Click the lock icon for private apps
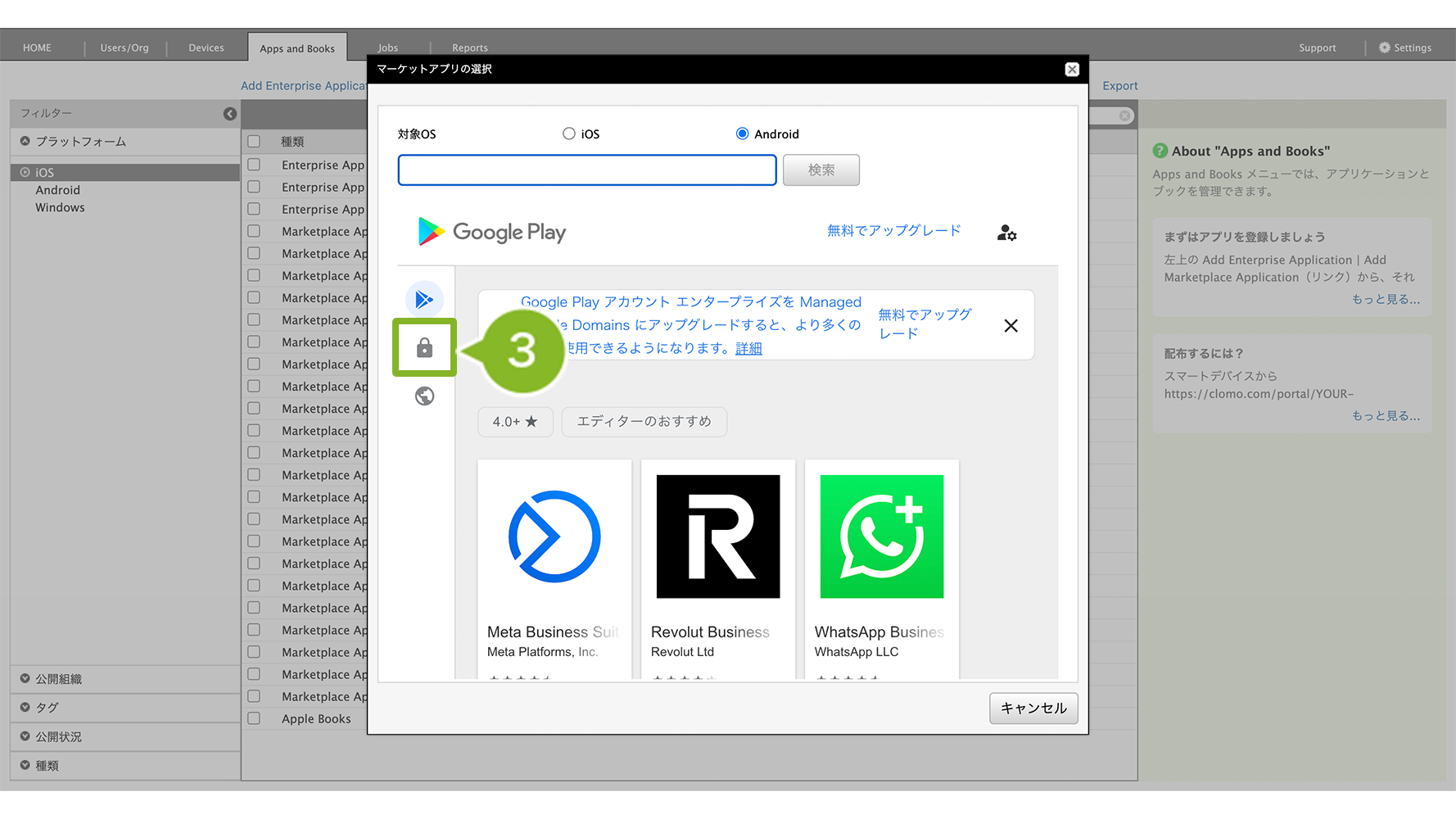The width and height of the screenshot is (1456, 819). 424,348
